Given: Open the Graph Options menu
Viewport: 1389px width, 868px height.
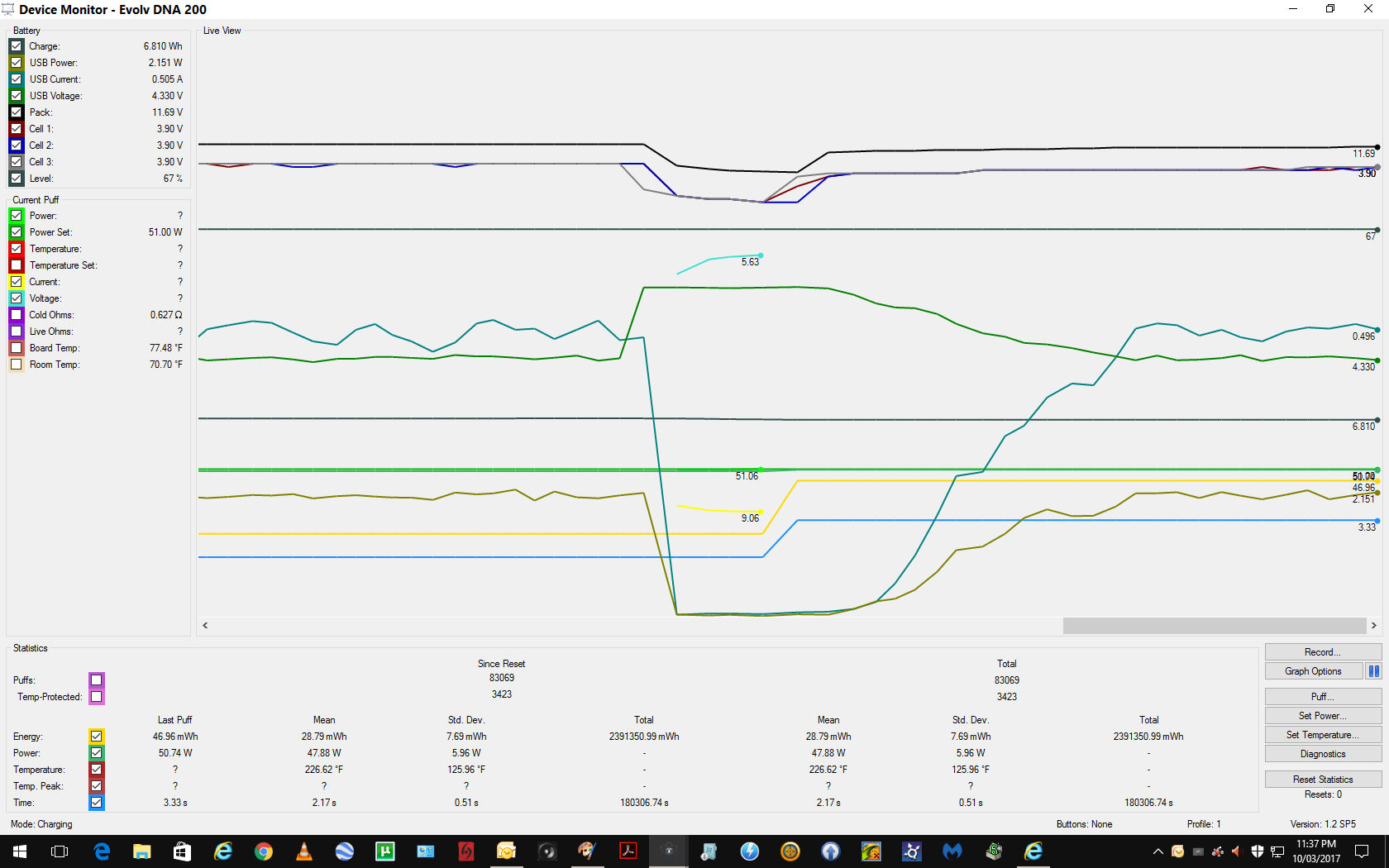Looking at the screenshot, I should (1313, 671).
